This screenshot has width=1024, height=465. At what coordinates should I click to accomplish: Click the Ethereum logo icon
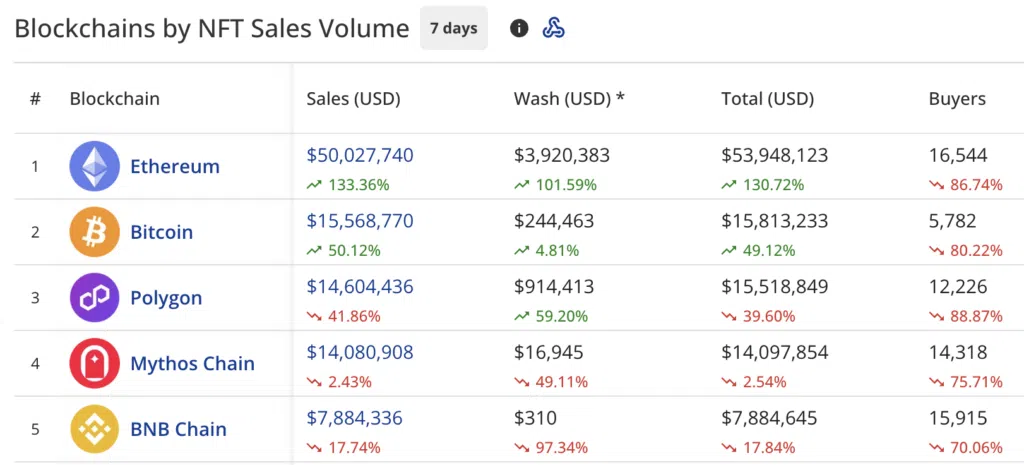[x=95, y=166]
